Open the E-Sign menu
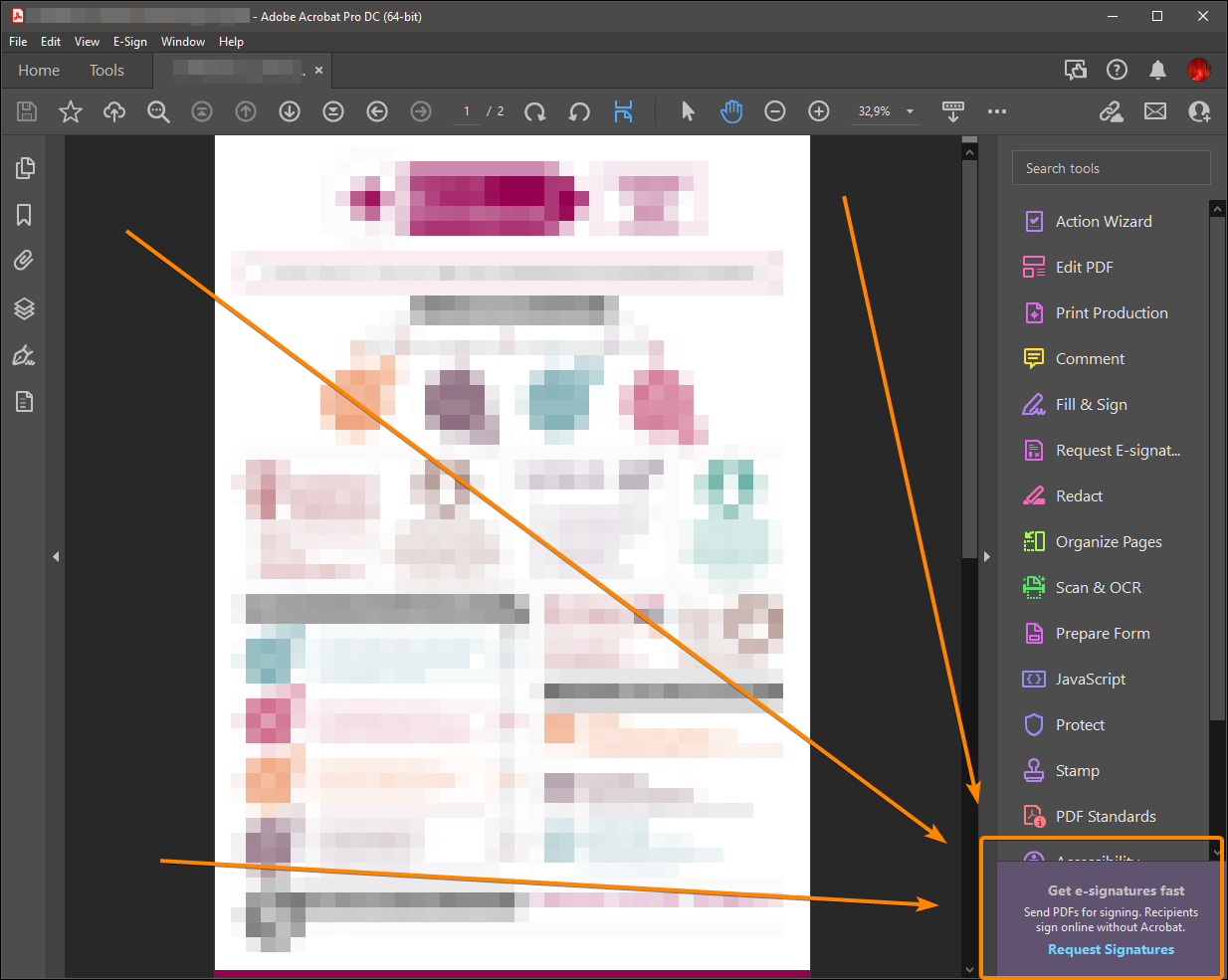 pyautogui.click(x=130, y=42)
